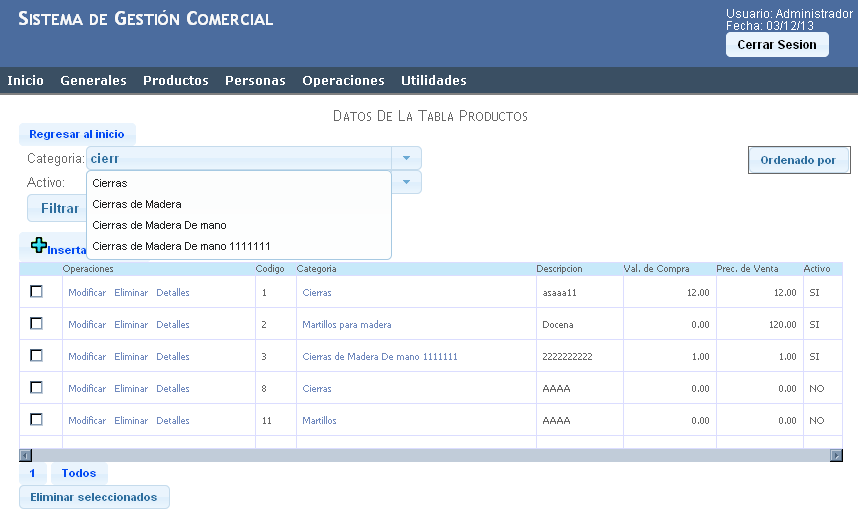This screenshot has width=858, height=525.
Task: Open 'Cierras' category link in row code 8
Action: point(317,389)
